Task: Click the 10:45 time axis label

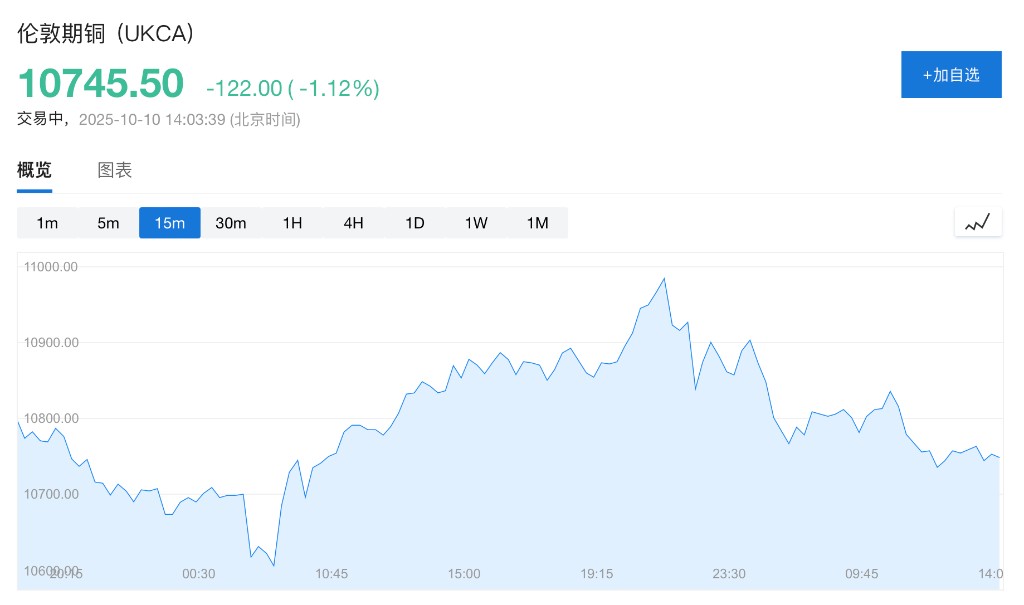Action: tap(331, 573)
